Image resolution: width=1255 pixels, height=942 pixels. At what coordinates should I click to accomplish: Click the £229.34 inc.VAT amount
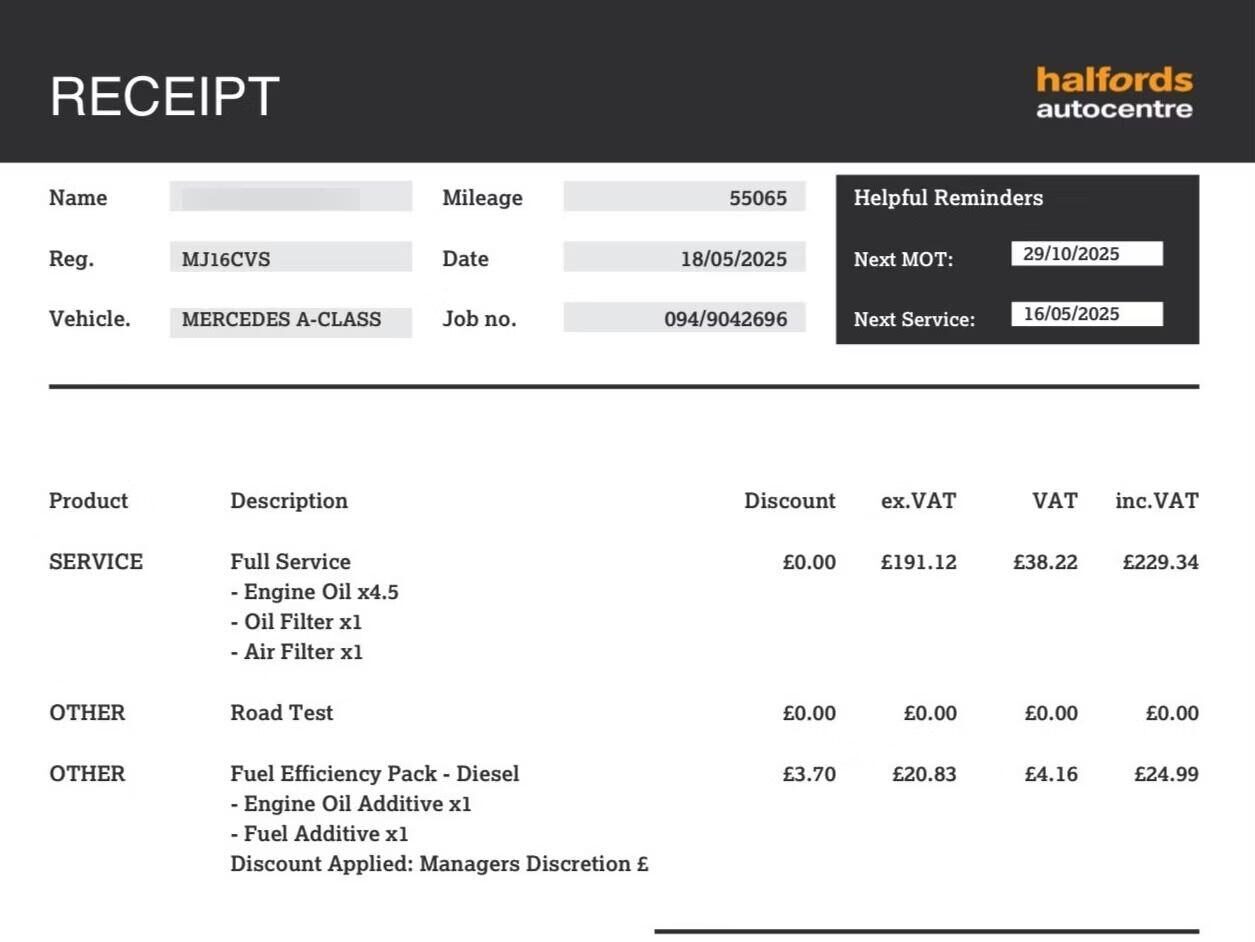coord(1160,562)
